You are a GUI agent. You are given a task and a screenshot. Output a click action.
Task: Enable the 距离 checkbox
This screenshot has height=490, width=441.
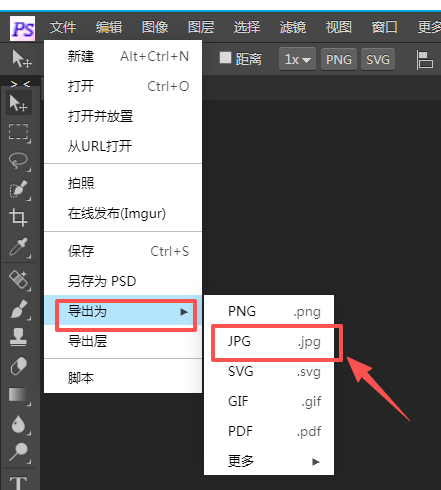coord(225,58)
